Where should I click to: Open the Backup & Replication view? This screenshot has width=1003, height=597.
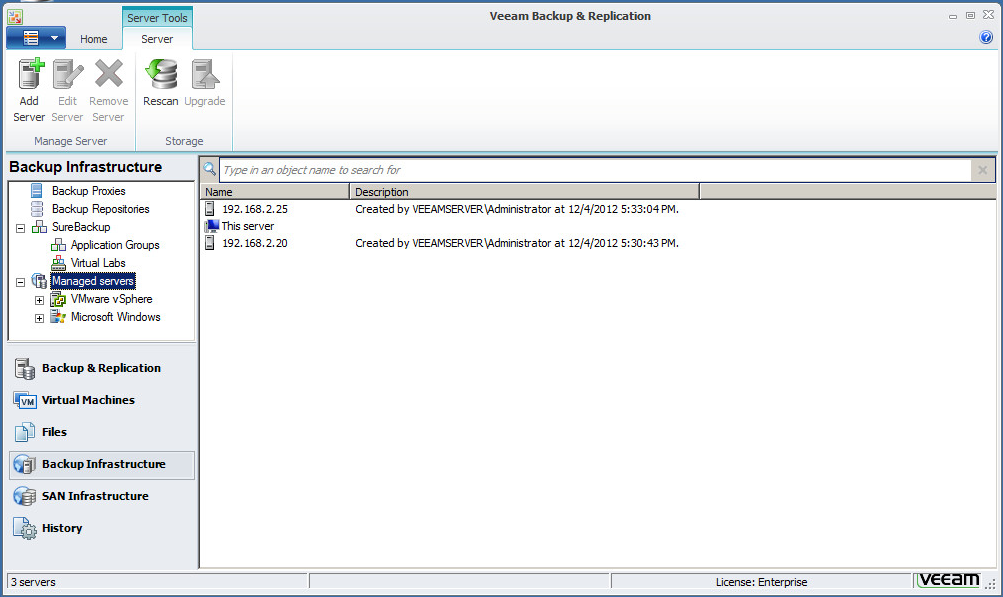click(102, 369)
